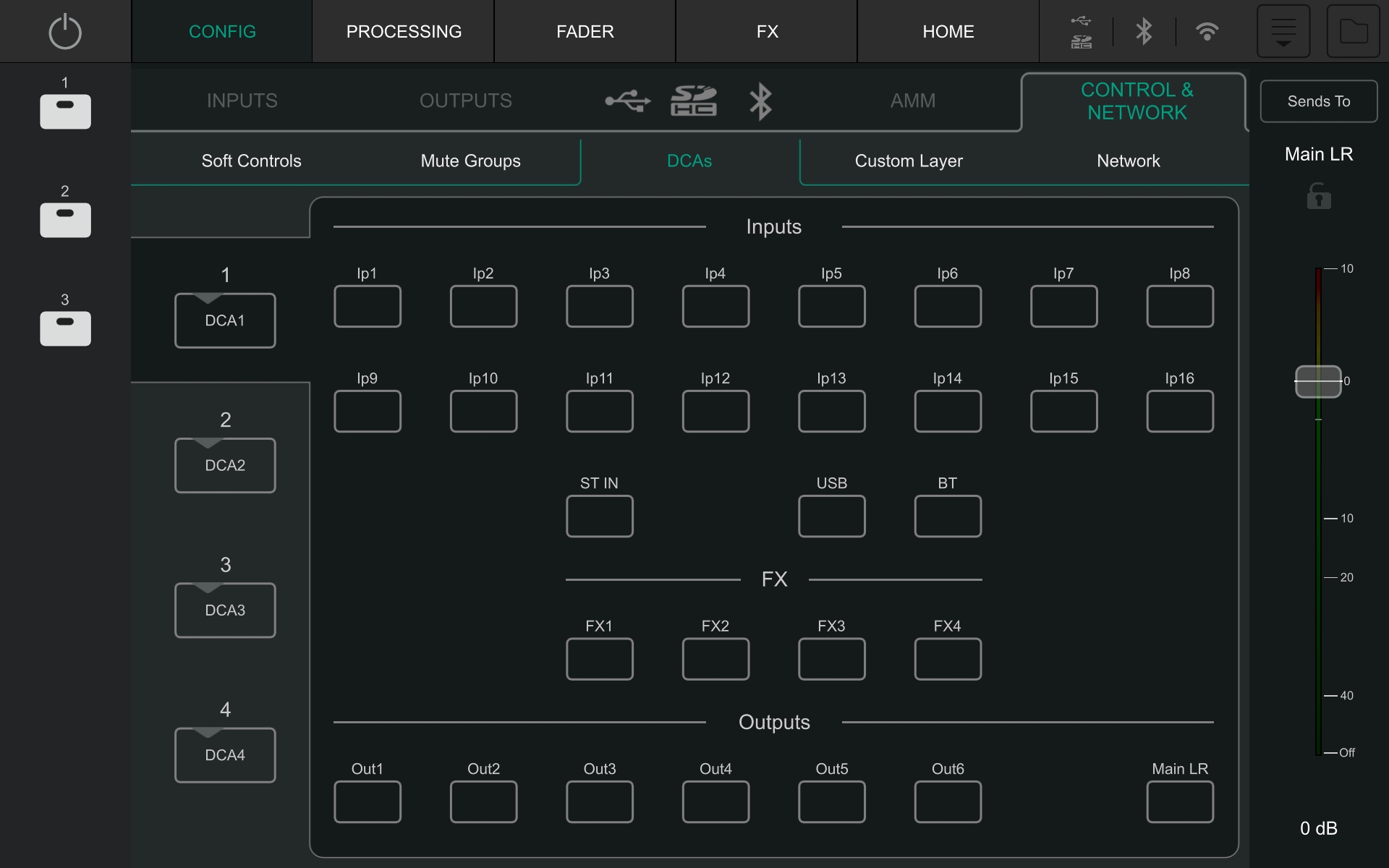Select soft key 2 in left sidebar

[x=65, y=220]
